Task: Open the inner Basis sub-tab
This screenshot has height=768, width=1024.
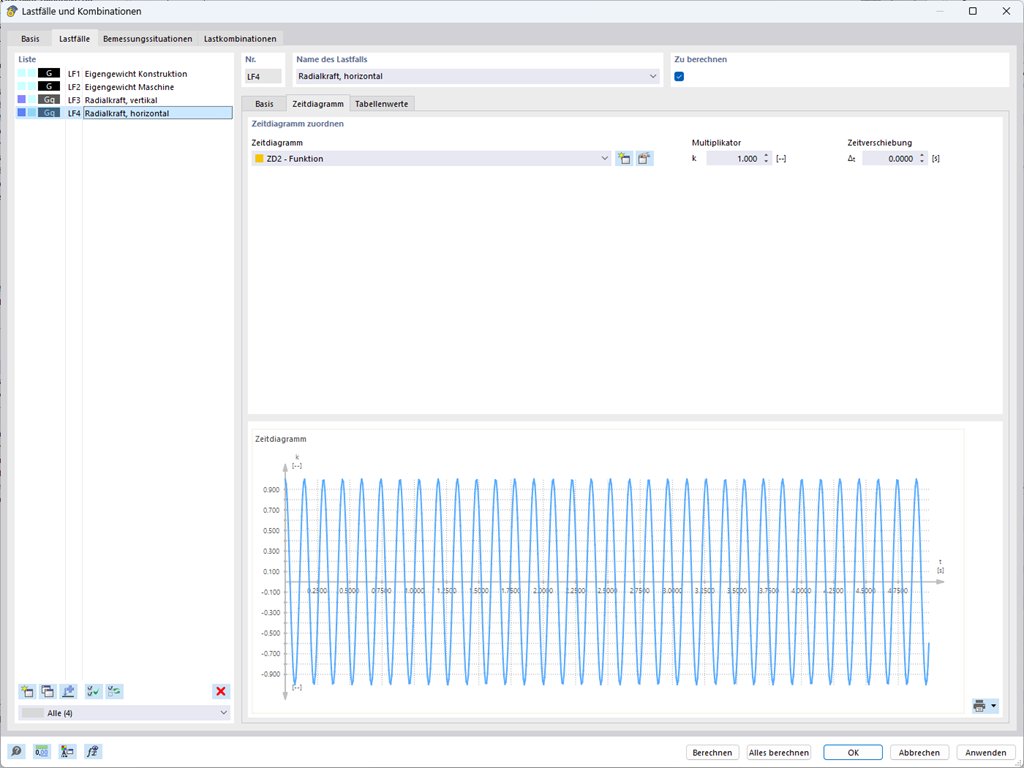Action: [x=264, y=104]
